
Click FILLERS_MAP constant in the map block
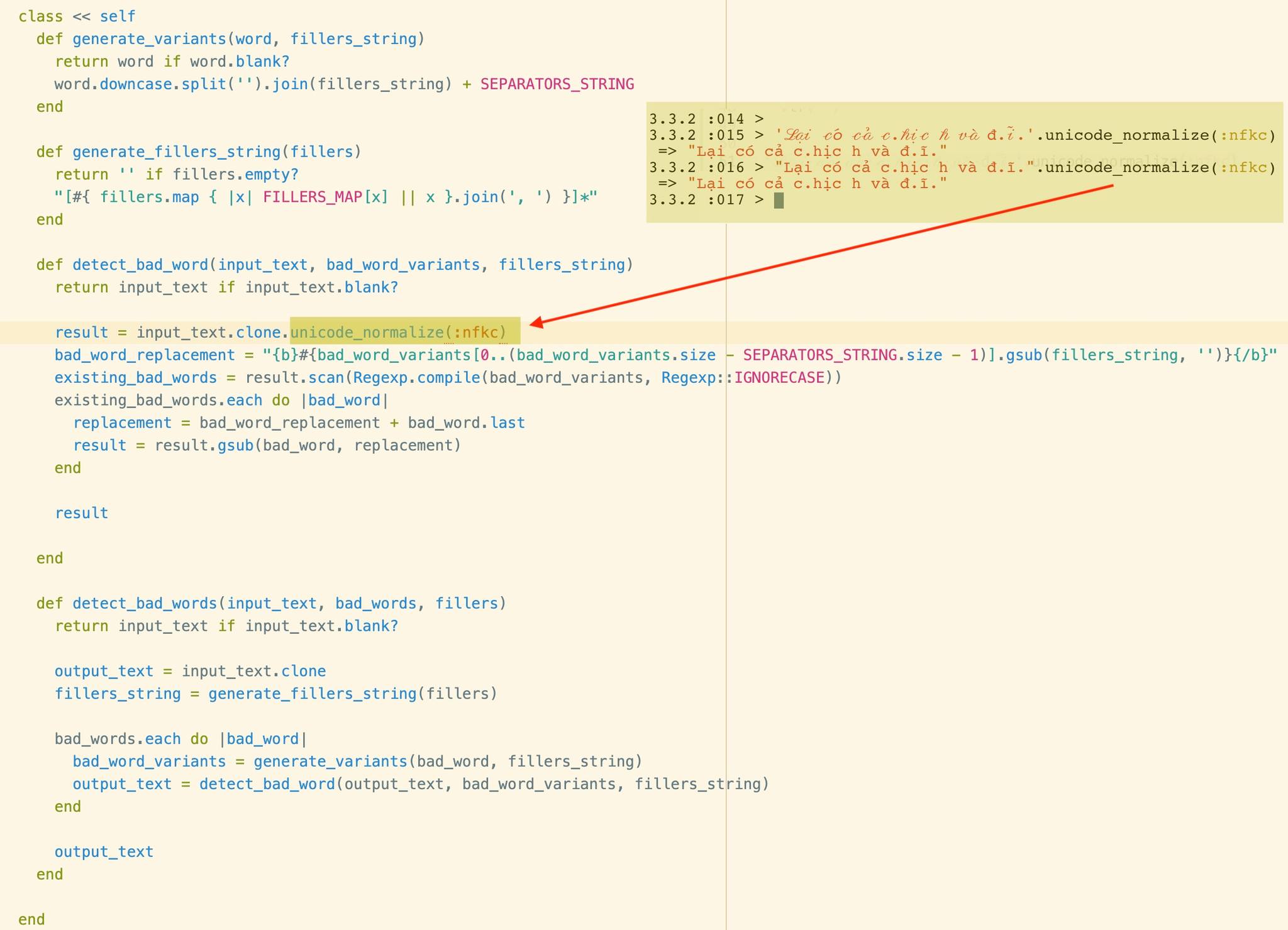click(x=313, y=197)
